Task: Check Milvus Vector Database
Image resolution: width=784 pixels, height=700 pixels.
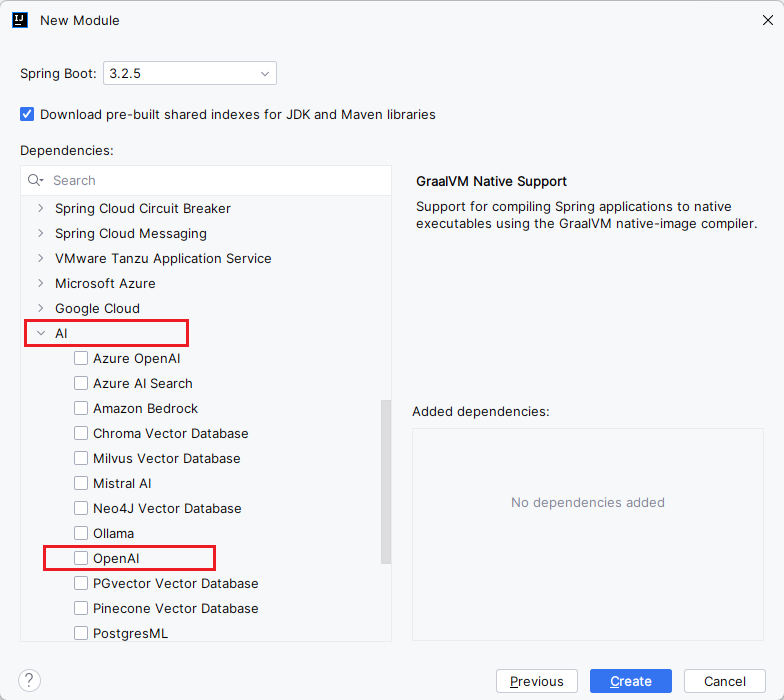Action: tap(81, 458)
